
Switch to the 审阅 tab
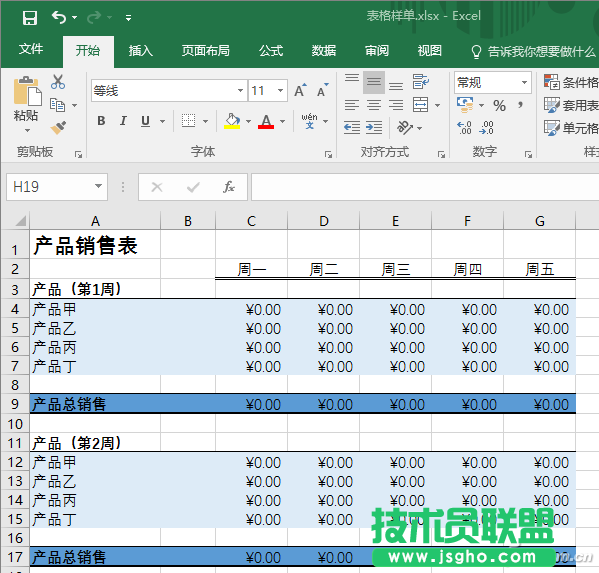pos(377,50)
